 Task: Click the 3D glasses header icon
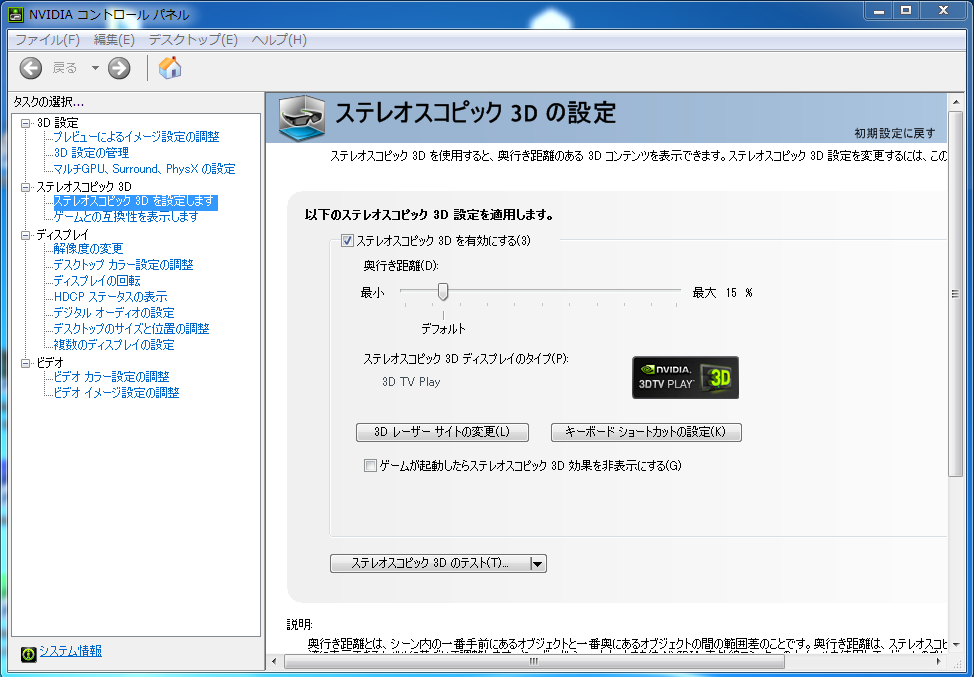click(301, 117)
